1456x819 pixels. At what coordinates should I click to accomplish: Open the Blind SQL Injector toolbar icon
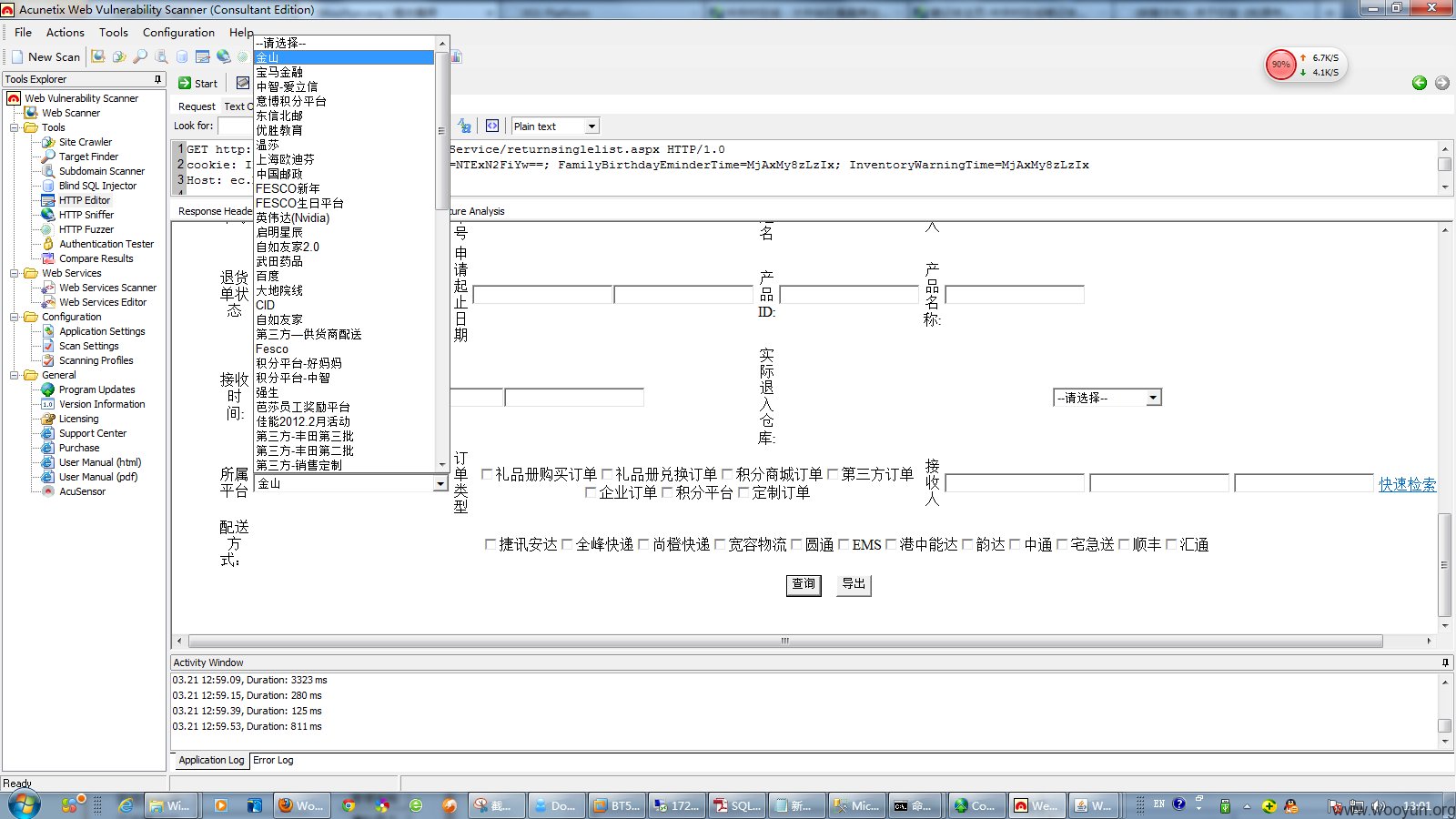click(182, 56)
